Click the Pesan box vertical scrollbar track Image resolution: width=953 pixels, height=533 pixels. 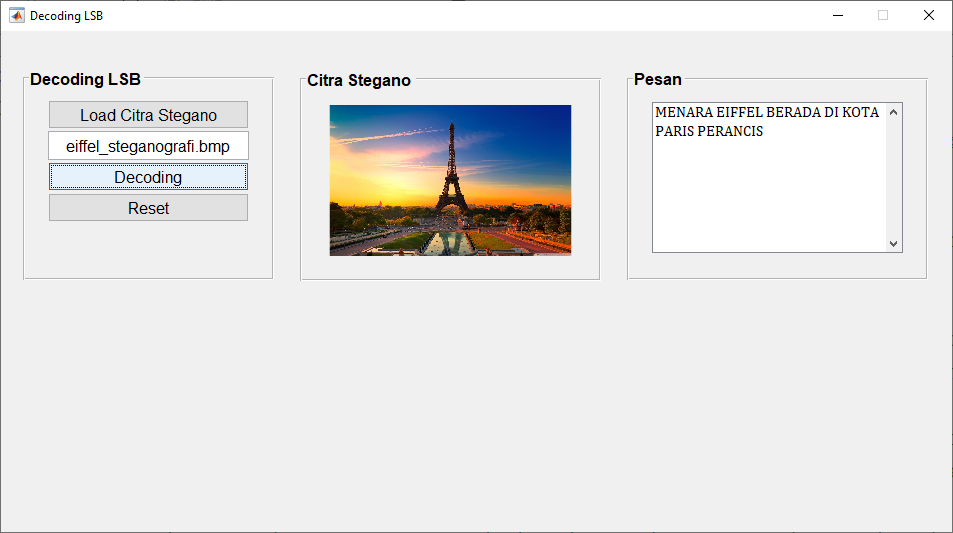893,178
